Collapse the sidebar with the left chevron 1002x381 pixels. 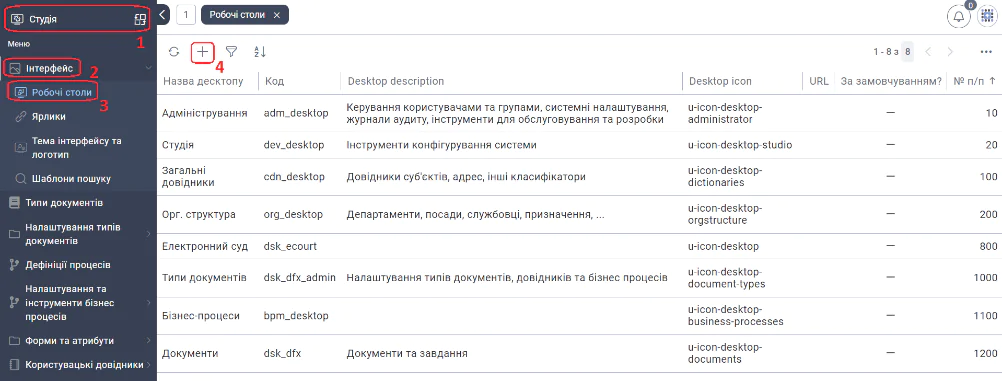162,14
